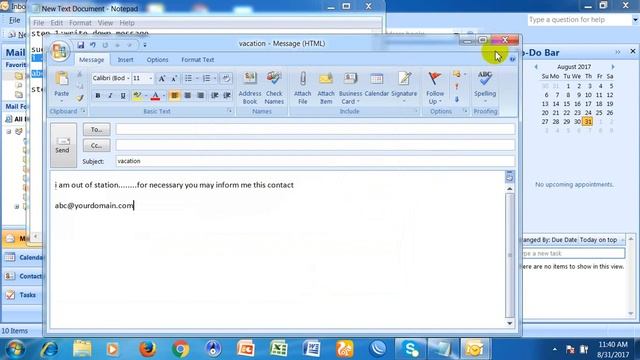Image resolution: width=640 pixels, height=360 pixels.
Task: Close the To-Do Bar pane
Action: 633,51
